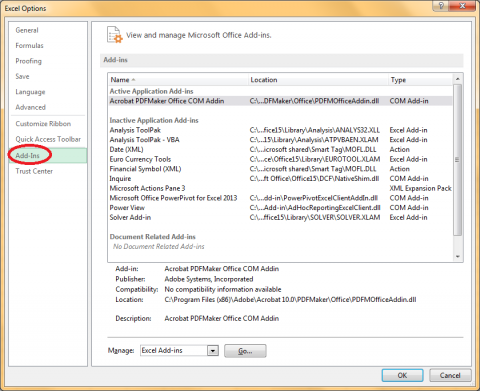The height and width of the screenshot is (391, 480).
Task: Select the Analysis ToolPak row
Action: (280, 130)
